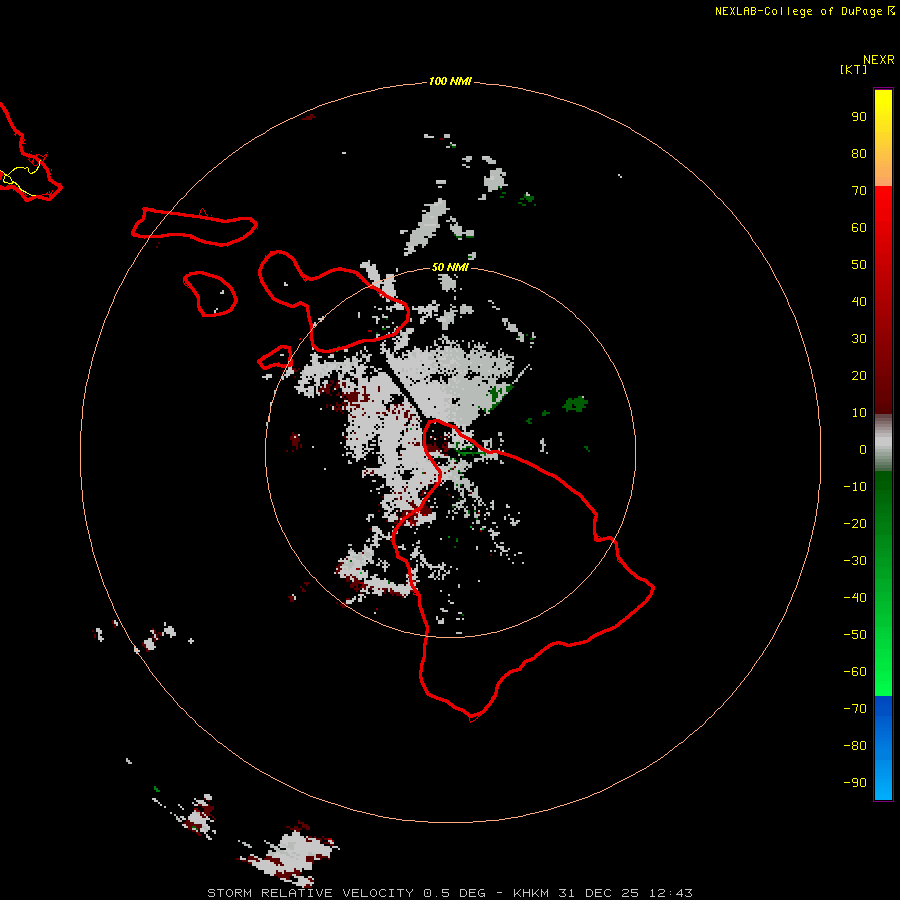Viewport: 900px width, 900px height.
Task: Click the blue bottom segment of the color bar
Action: coord(883,747)
